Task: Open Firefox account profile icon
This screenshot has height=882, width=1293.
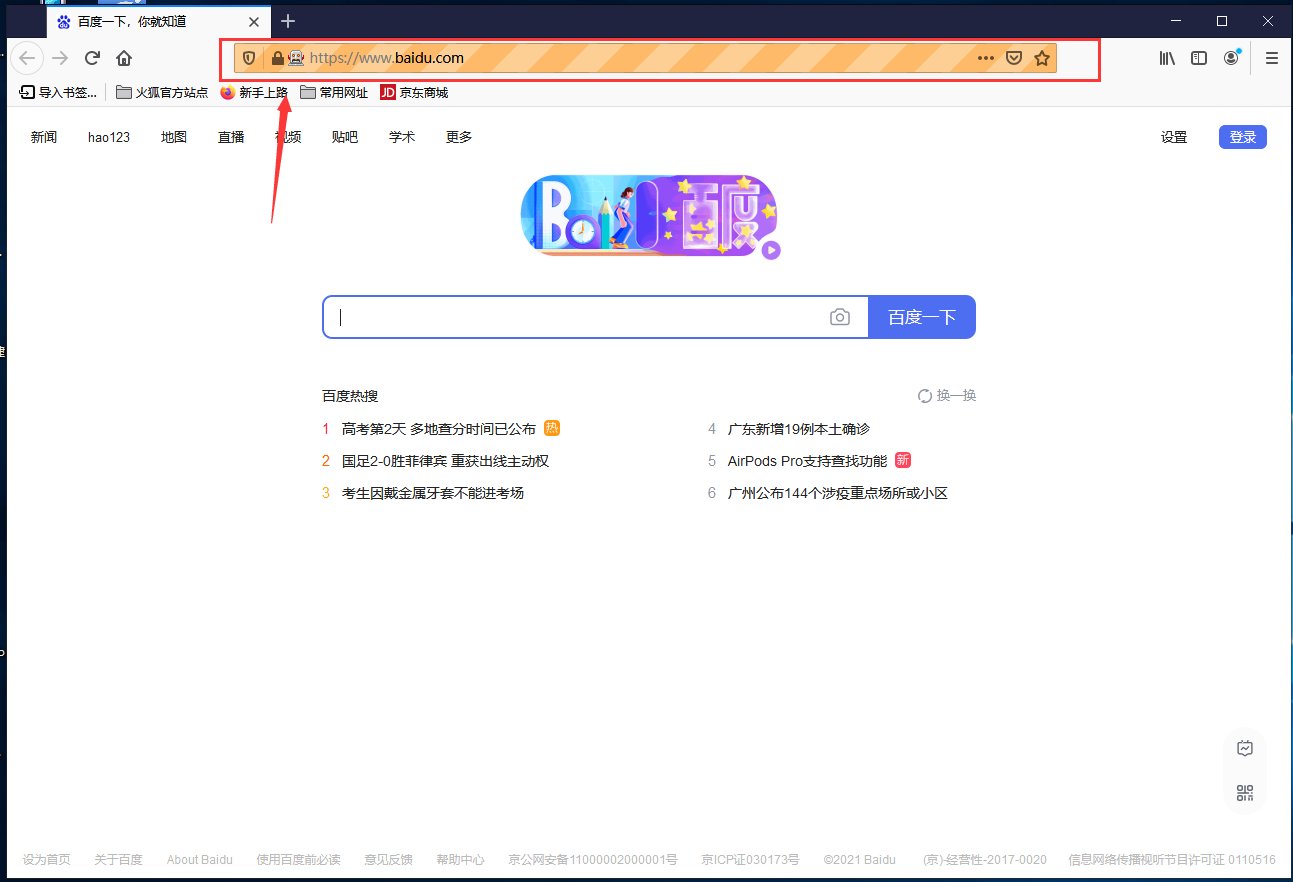Action: click(x=1231, y=58)
